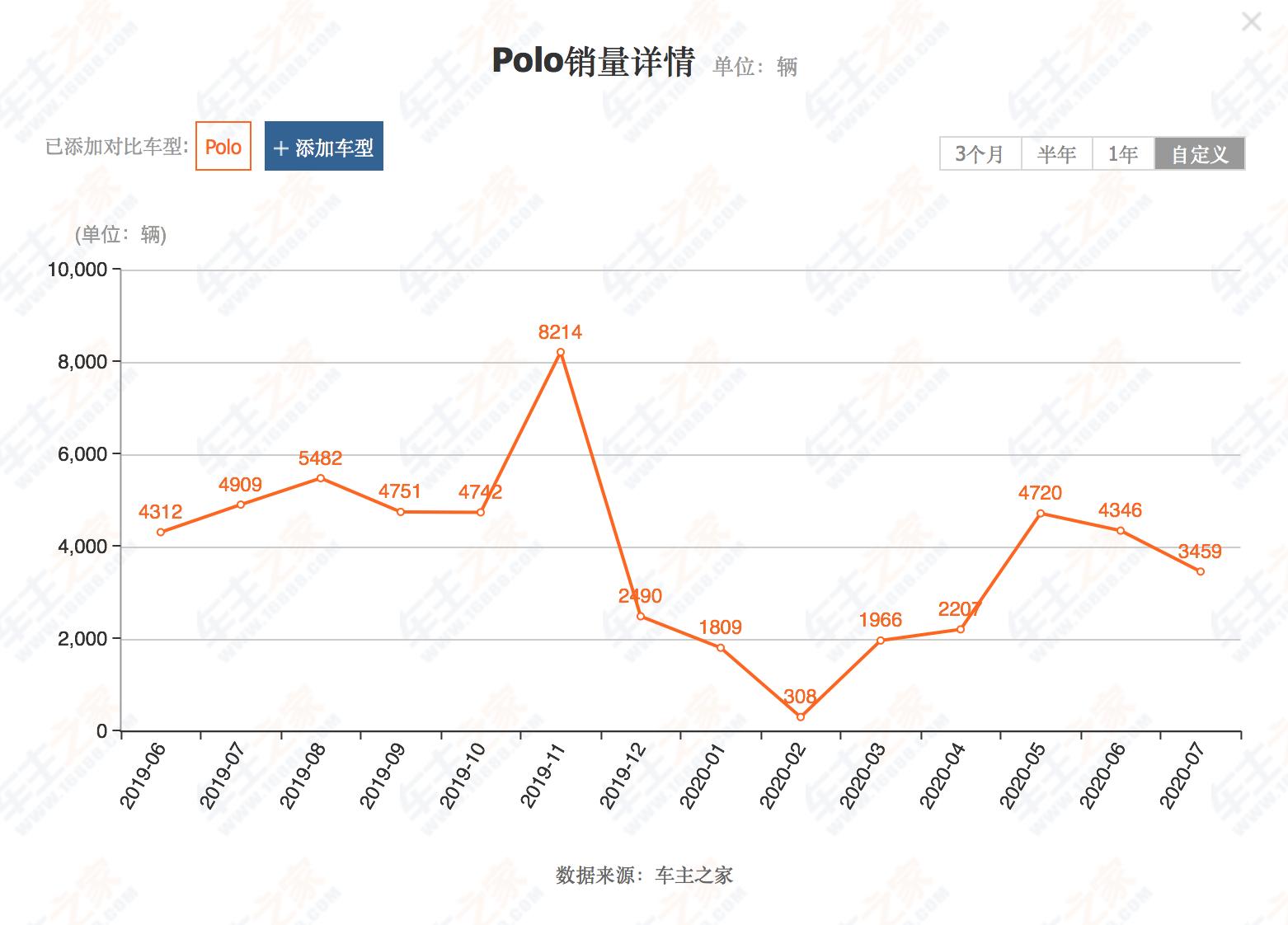The height and width of the screenshot is (925, 1288).
Task: Select the Polo comparison model tag
Action: click(x=223, y=147)
